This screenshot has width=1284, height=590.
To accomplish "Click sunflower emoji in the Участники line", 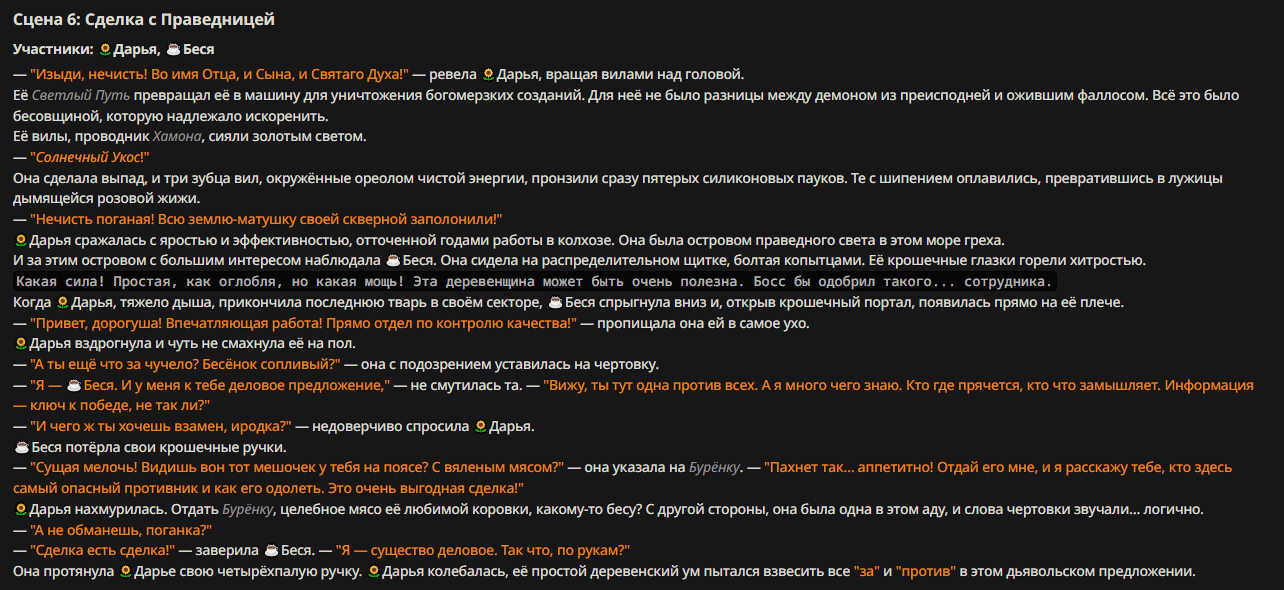I will pyautogui.click(x=104, y=49).
